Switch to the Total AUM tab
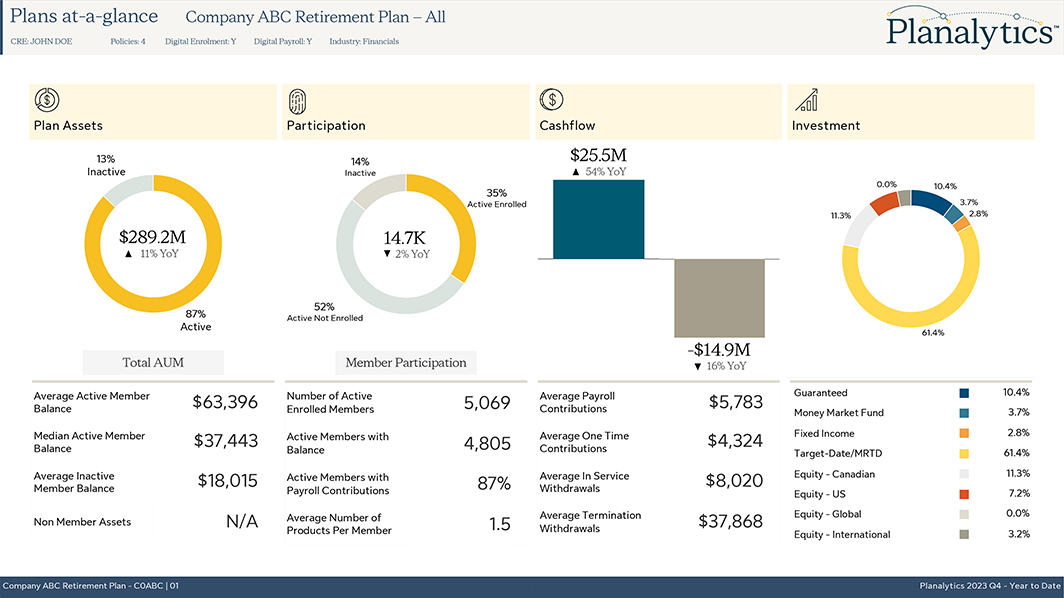 click(x=153, y=362)
